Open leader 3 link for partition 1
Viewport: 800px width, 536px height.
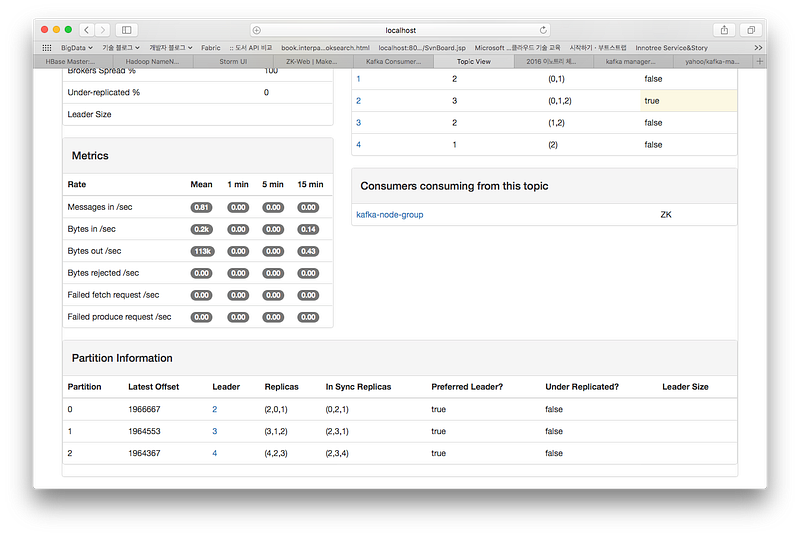pos(214,431)
